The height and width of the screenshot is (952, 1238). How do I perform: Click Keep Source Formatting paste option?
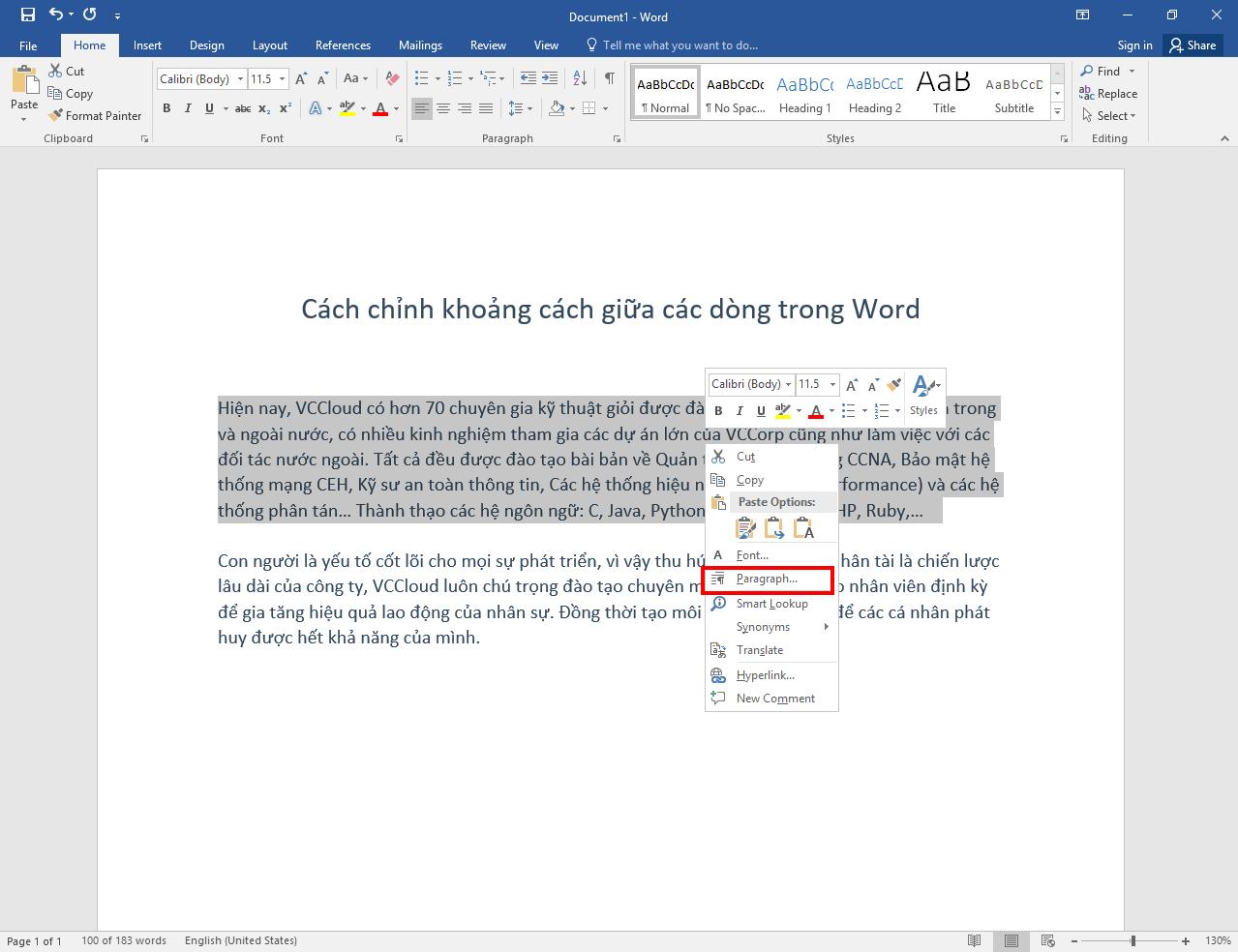point(745,527)
